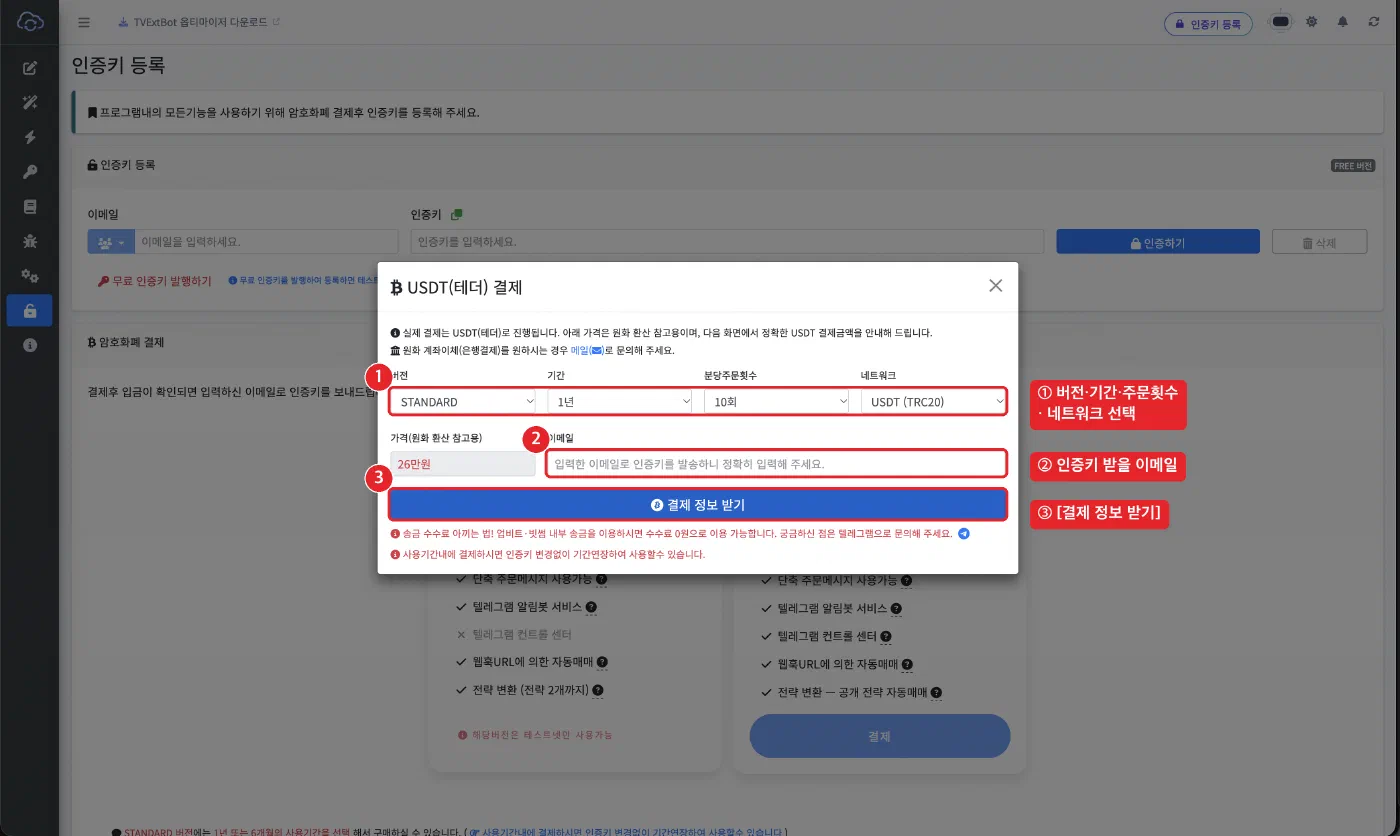Focus the 인증키 input field
This screenshot has width=1400, height=836.
(x=727, y=242)
